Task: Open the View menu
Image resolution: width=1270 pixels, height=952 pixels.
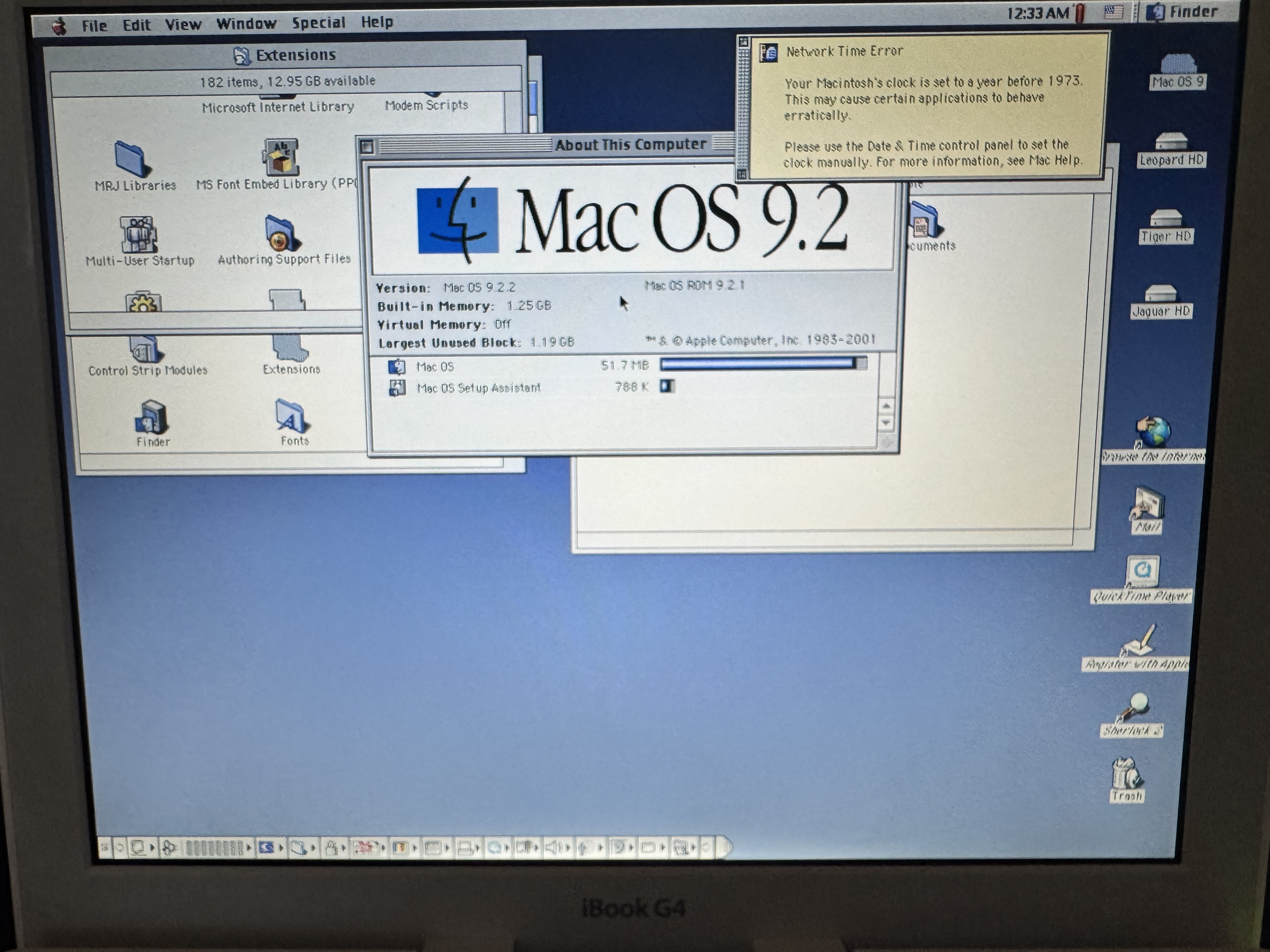Action: pyautogui.click(x=183, y=24)
